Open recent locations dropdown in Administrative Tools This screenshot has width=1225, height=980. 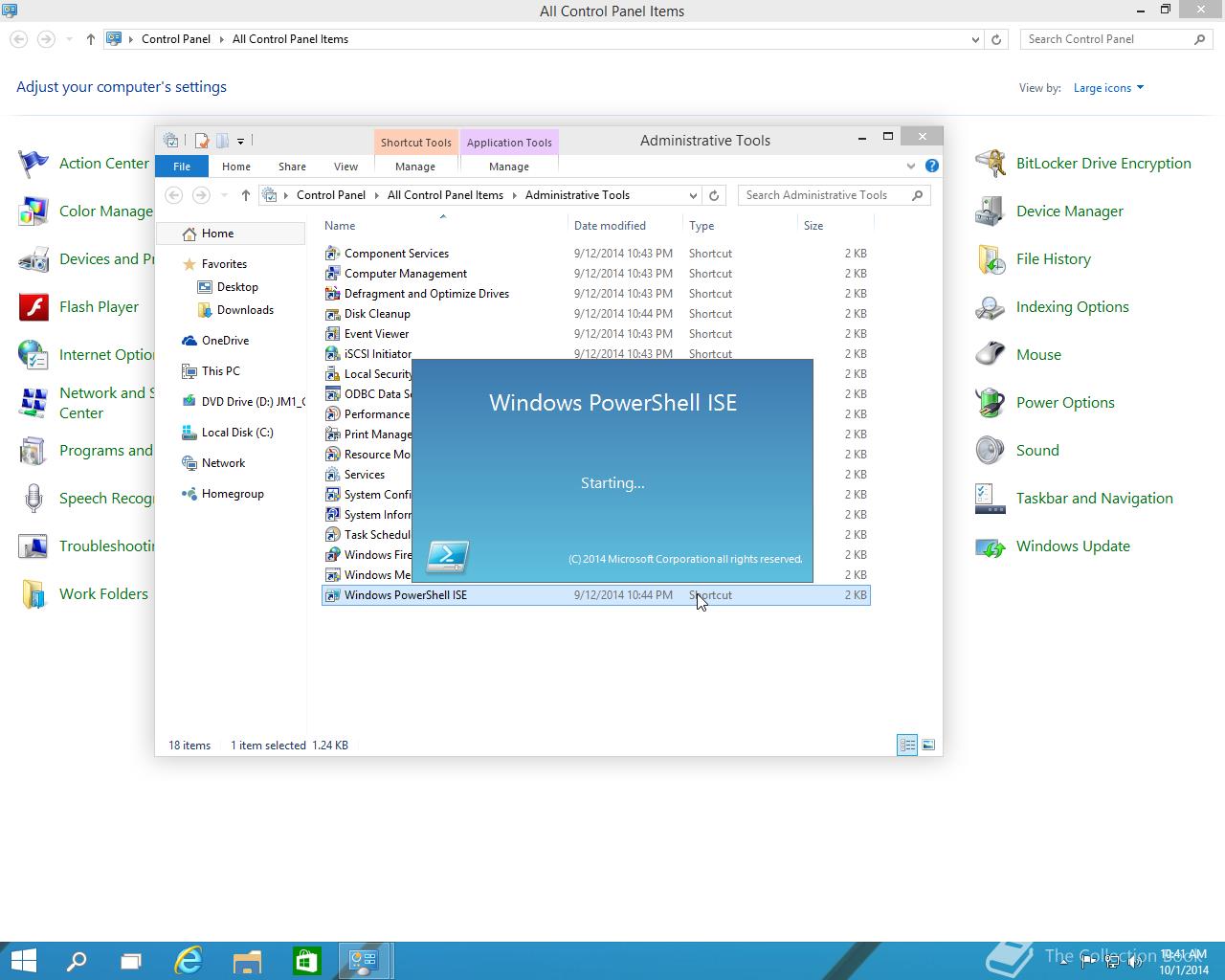224,195
